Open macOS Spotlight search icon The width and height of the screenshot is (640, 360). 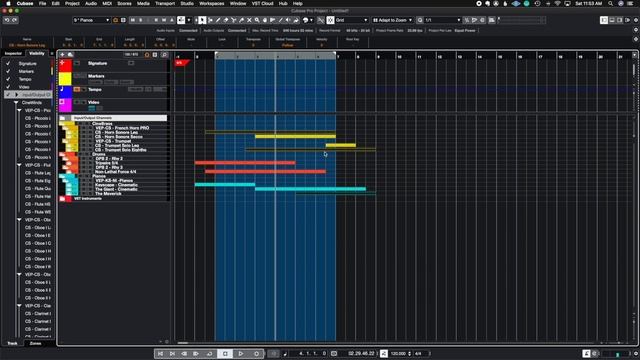click(x=610, y=3)
